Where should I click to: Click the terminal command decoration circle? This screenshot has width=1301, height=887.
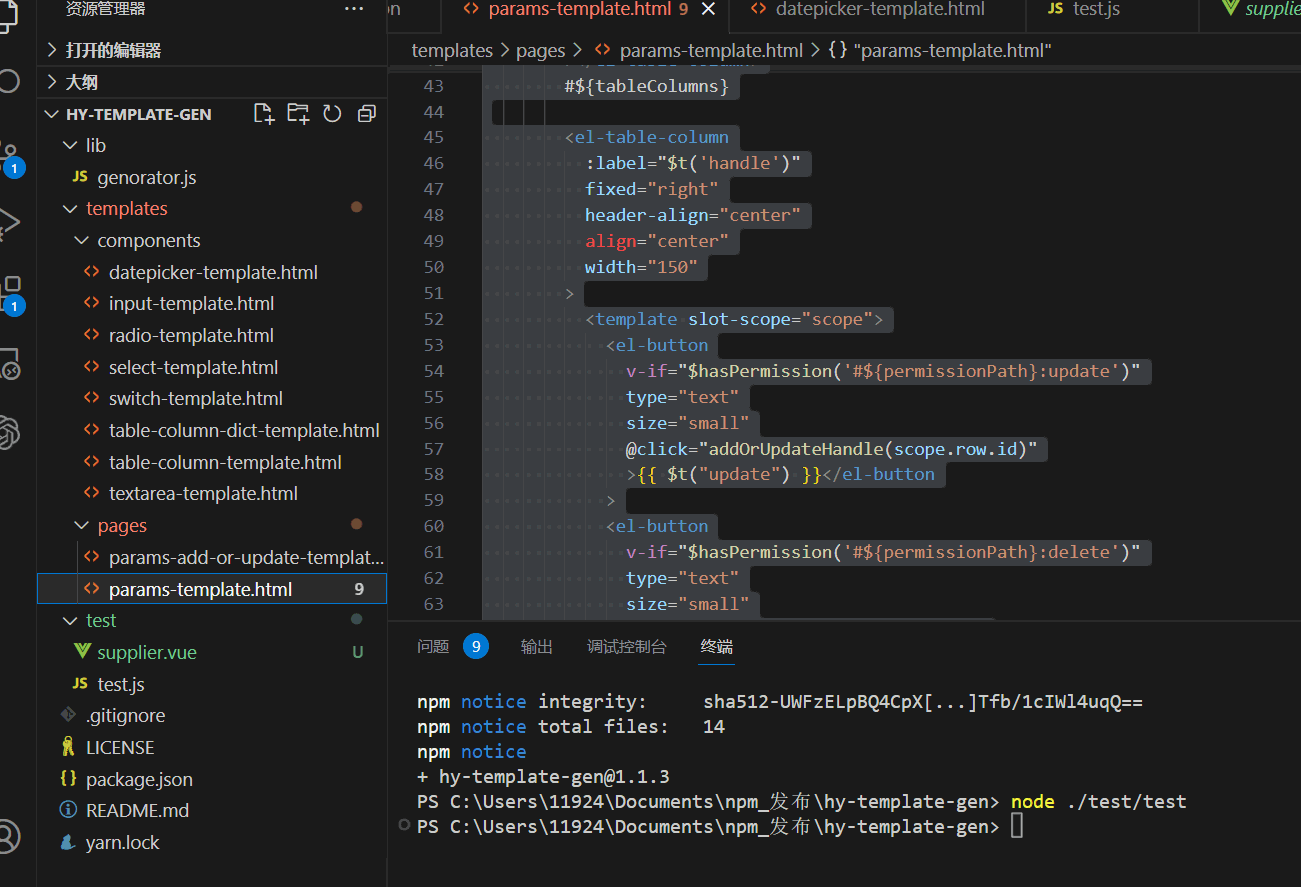pos(404,826)
